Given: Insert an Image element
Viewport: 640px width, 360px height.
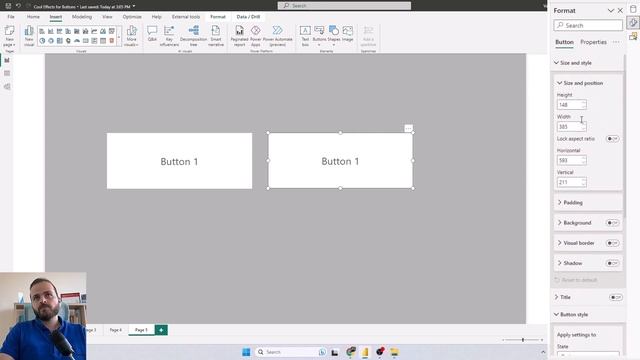Looking at the screenshot, I should (347, 33).
